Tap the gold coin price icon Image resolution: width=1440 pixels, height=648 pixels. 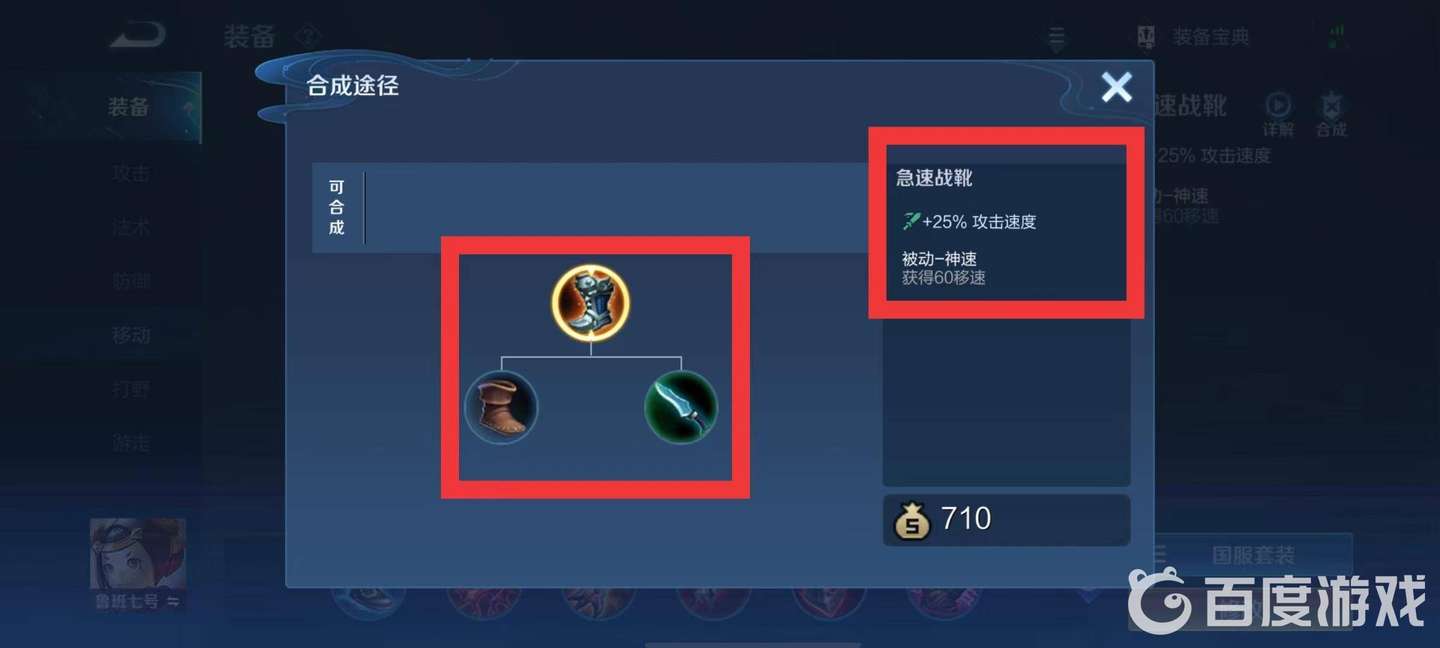point(912,521)
